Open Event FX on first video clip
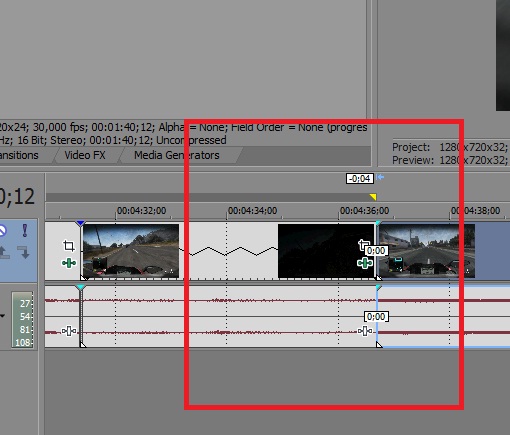 [x=69, y=263]
